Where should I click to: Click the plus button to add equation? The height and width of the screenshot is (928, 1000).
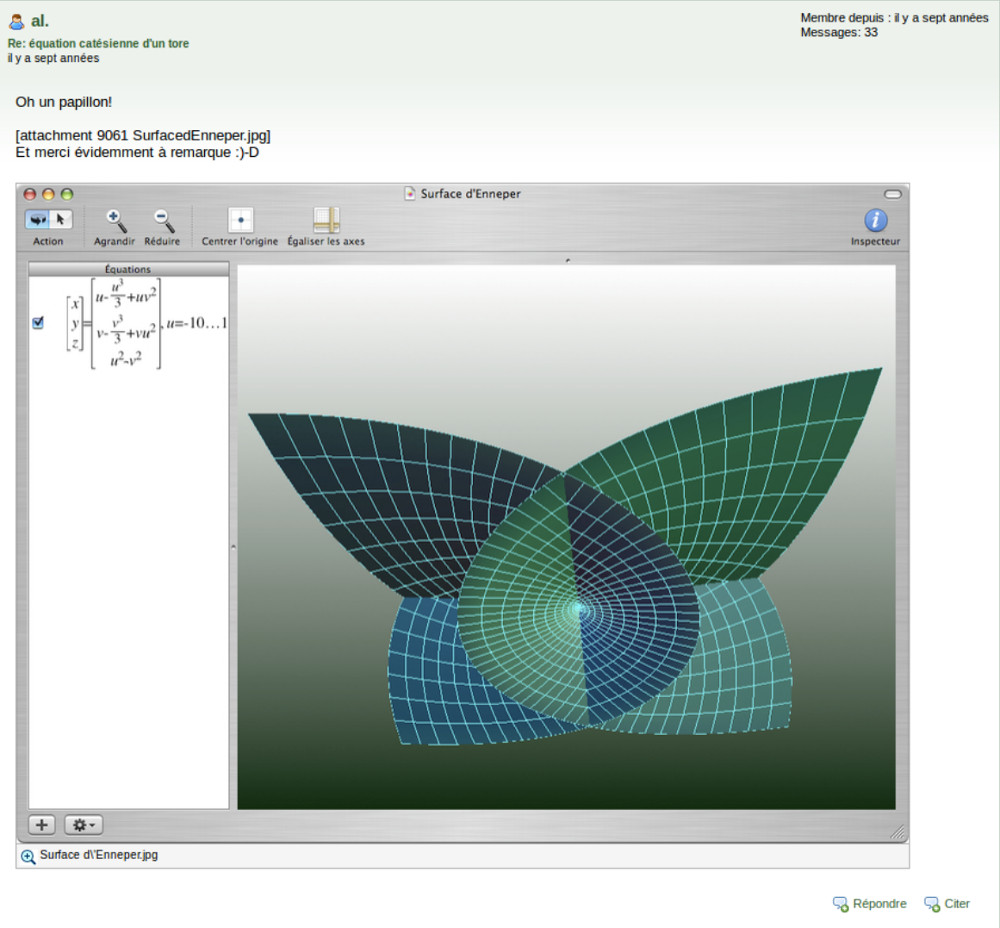click(x=42, y=825)
